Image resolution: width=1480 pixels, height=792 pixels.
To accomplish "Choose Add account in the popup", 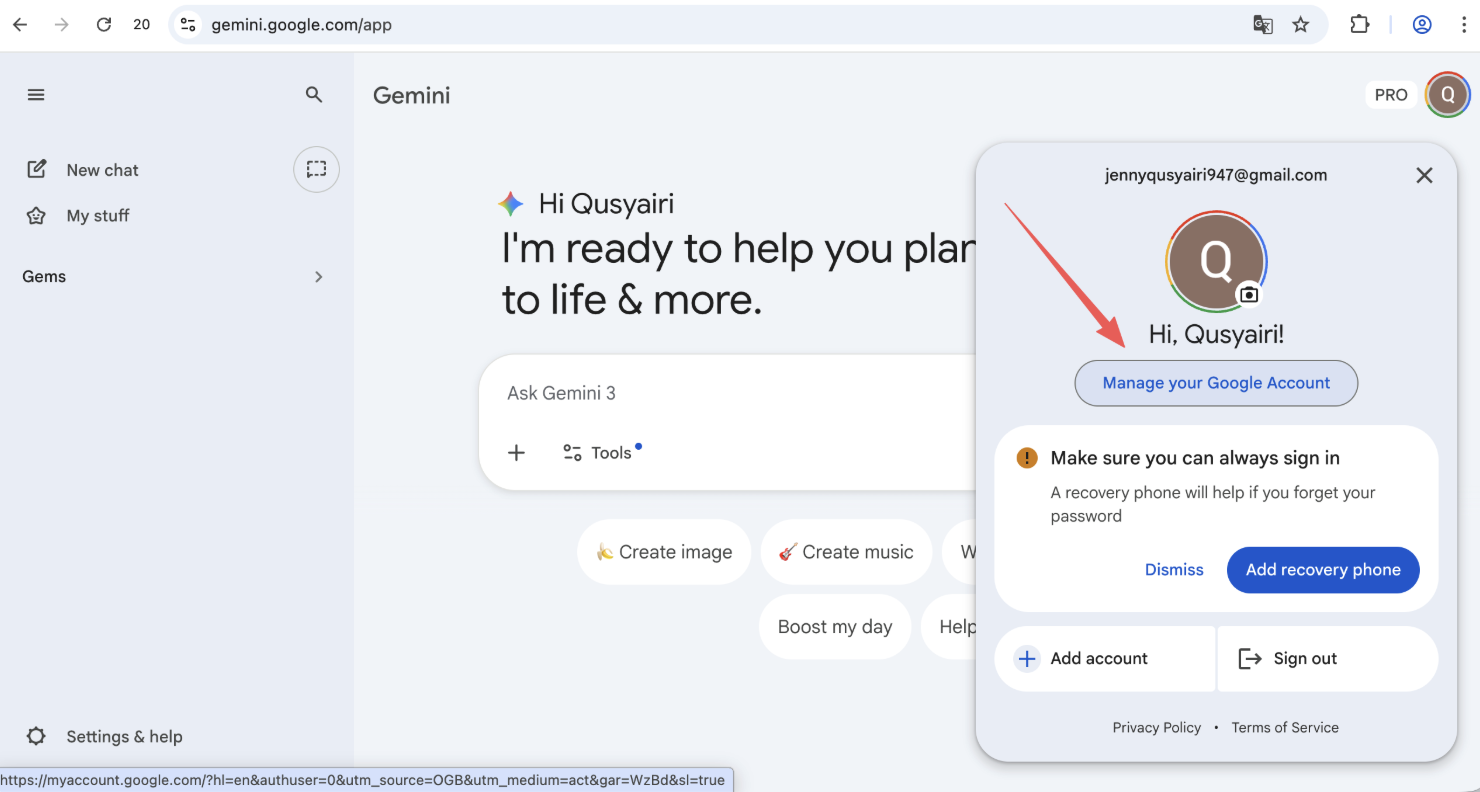I will coord(1105,659).
